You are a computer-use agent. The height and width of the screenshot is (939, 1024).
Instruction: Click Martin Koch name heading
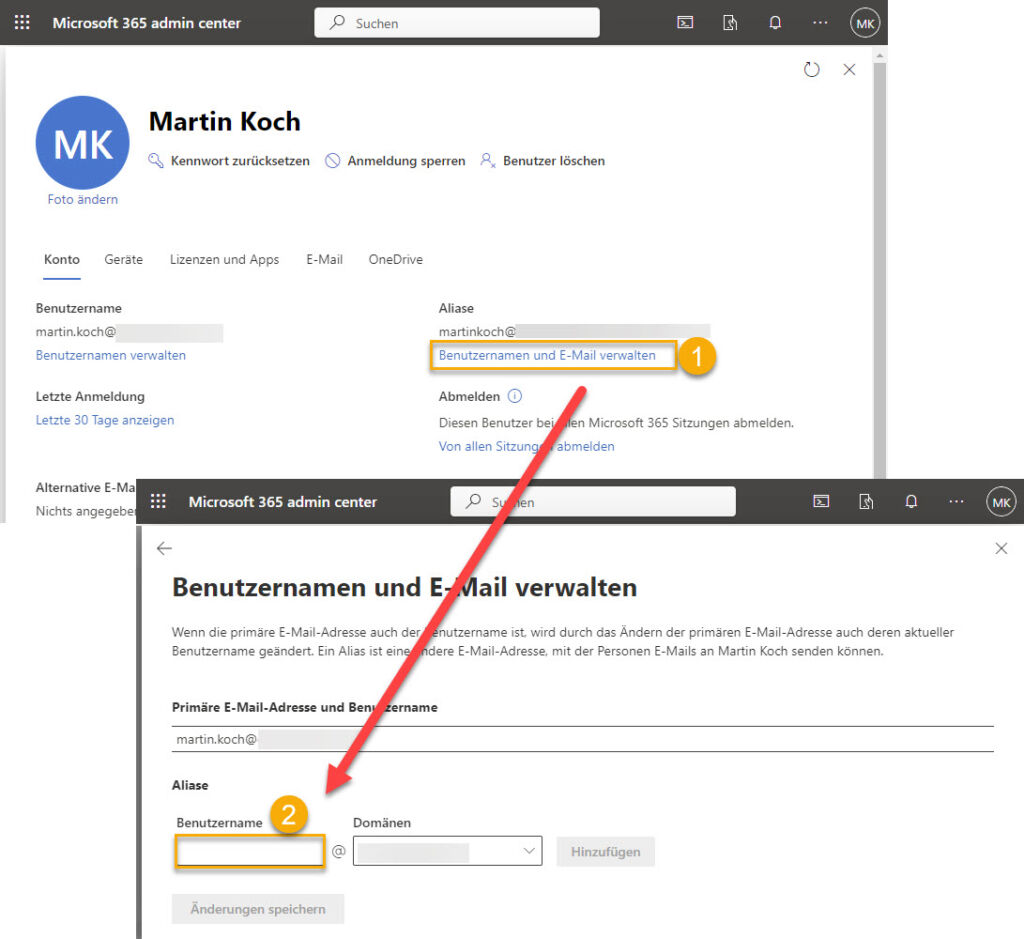(225, 121)
